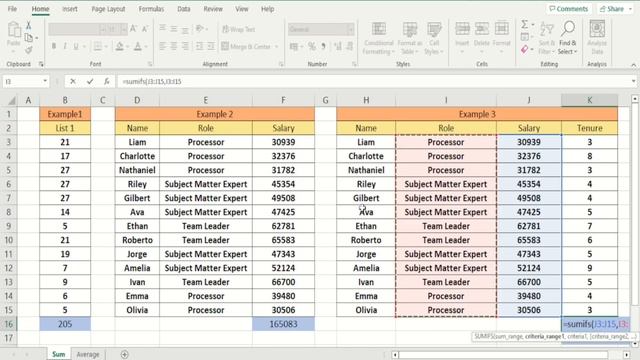Click the Share button
Viewport: 640px width, 360px height.
615,9
